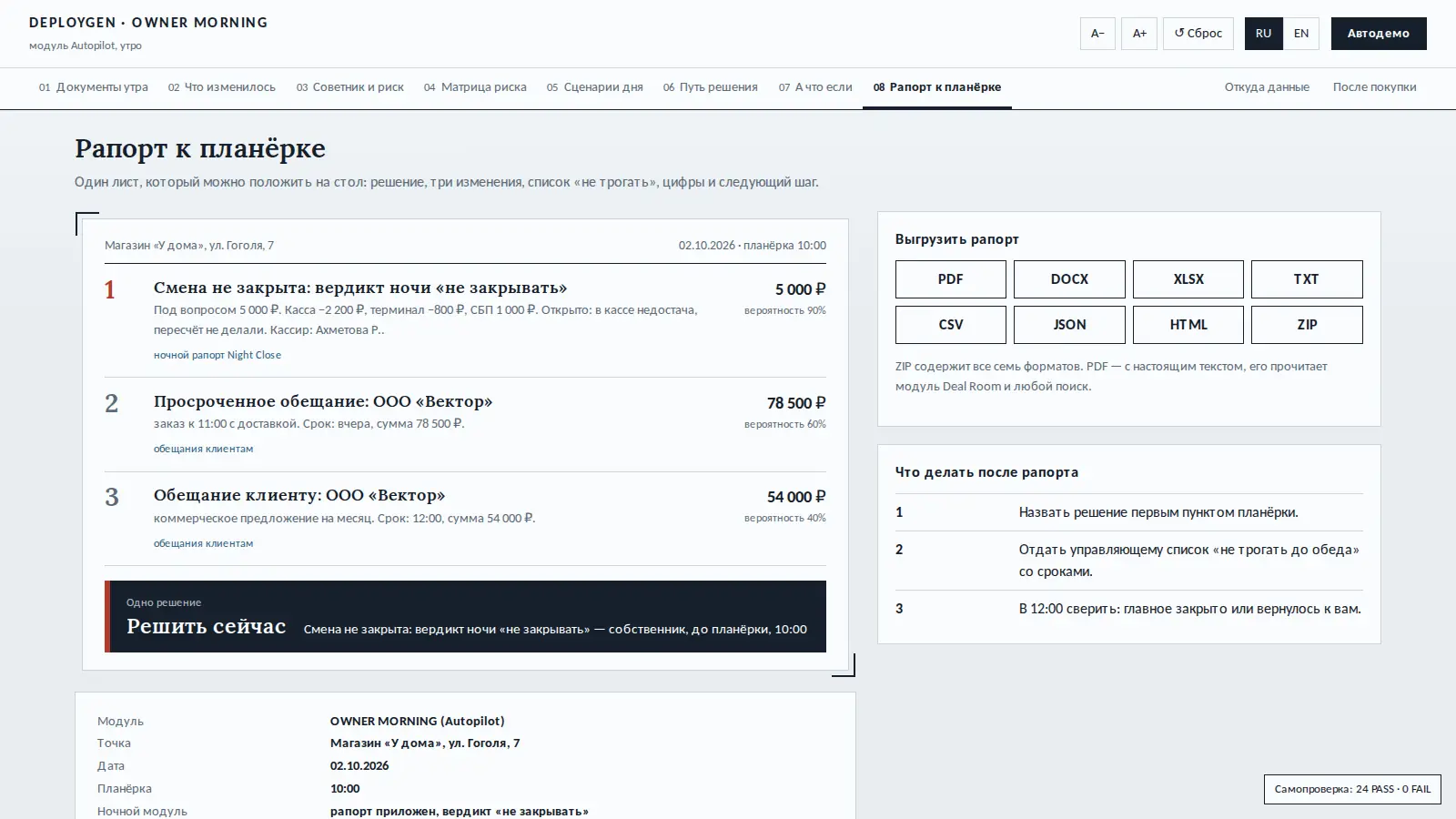Image resolution: width=1456 pixels, height=819 pixels.
Task: Go to Матрица риска tab
Action: point(475,87)
